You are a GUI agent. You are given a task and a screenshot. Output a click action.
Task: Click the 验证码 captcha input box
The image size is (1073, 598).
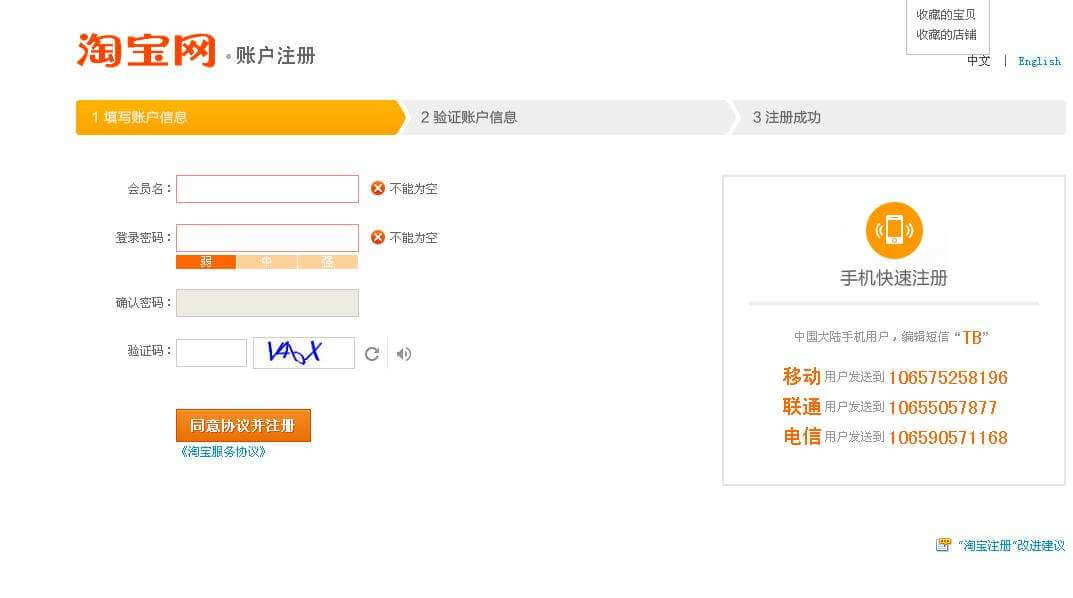click(211, 353)
